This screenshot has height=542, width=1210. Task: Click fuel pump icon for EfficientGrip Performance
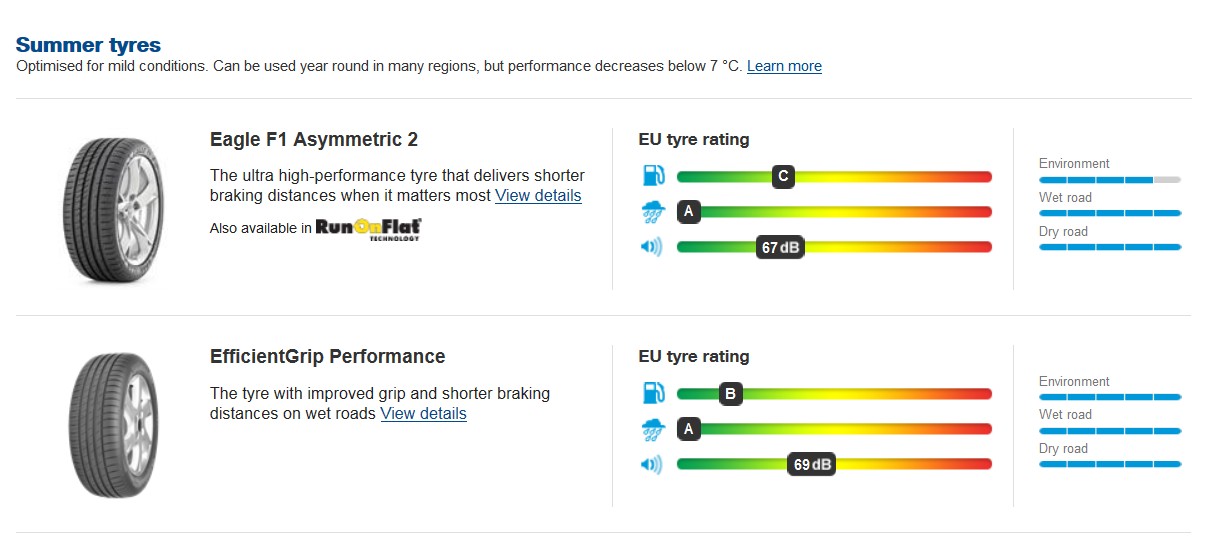(x=652, y=393)
